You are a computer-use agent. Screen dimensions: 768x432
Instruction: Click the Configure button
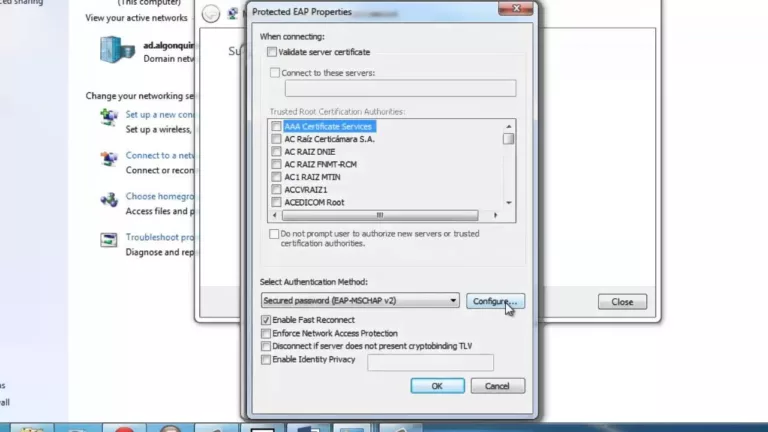click(x=495, y=301)
